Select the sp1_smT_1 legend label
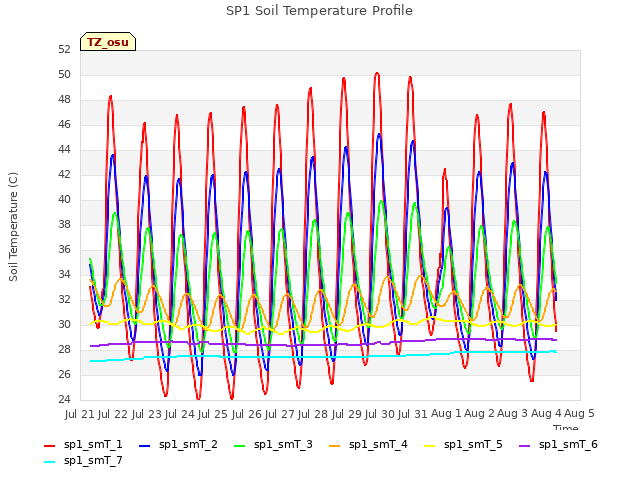The width and height of the screenshot is (640, 480). tap(93, 444)
